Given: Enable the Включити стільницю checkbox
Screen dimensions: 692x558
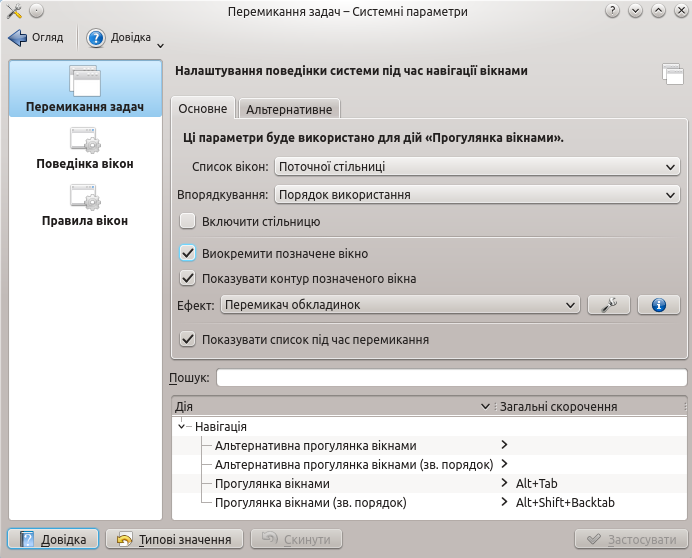Looking at the screenshot, I should [187, 221].
